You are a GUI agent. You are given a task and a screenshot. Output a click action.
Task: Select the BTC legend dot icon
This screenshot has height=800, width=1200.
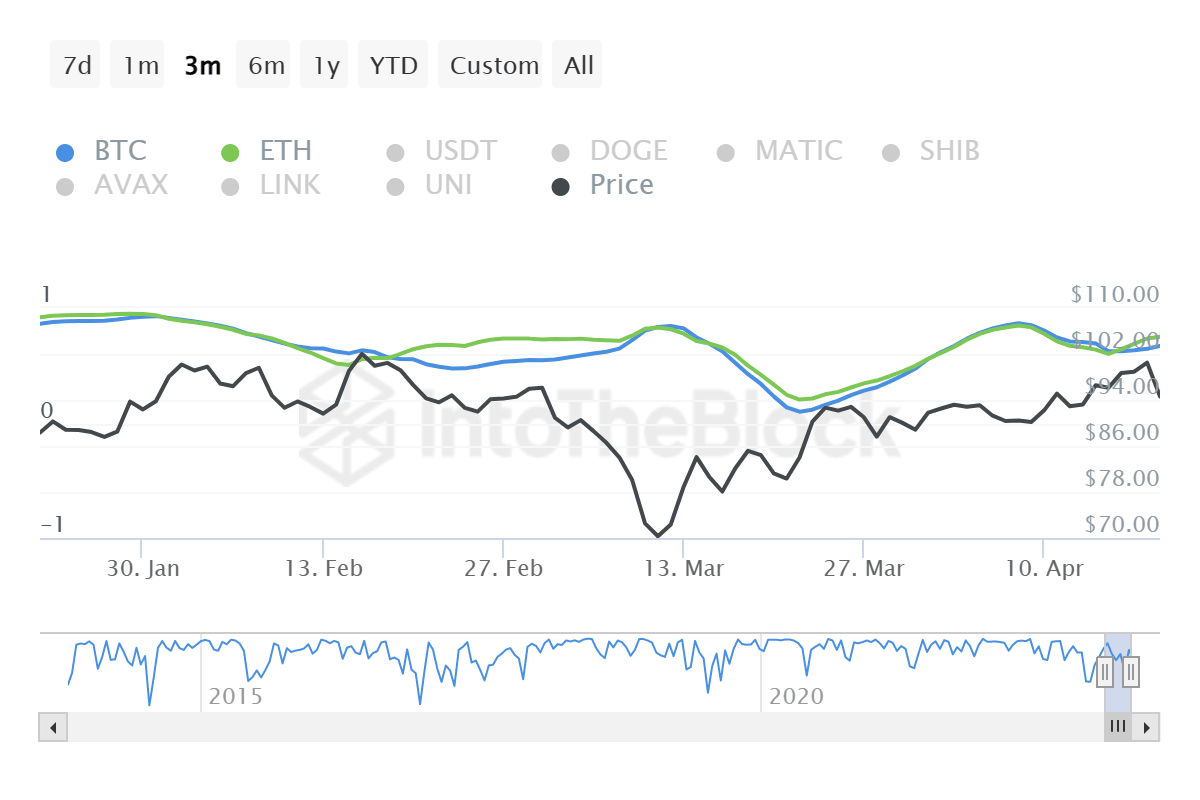point(65,150)
